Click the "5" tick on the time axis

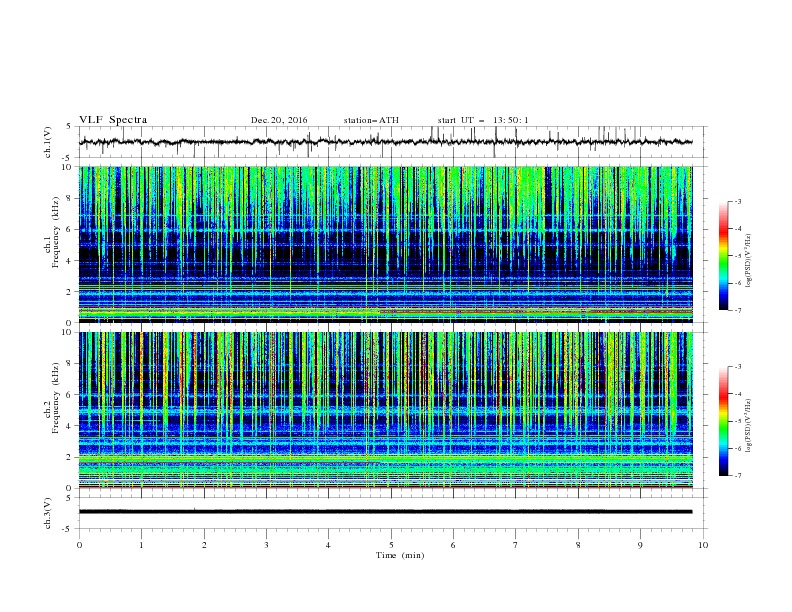391,545
